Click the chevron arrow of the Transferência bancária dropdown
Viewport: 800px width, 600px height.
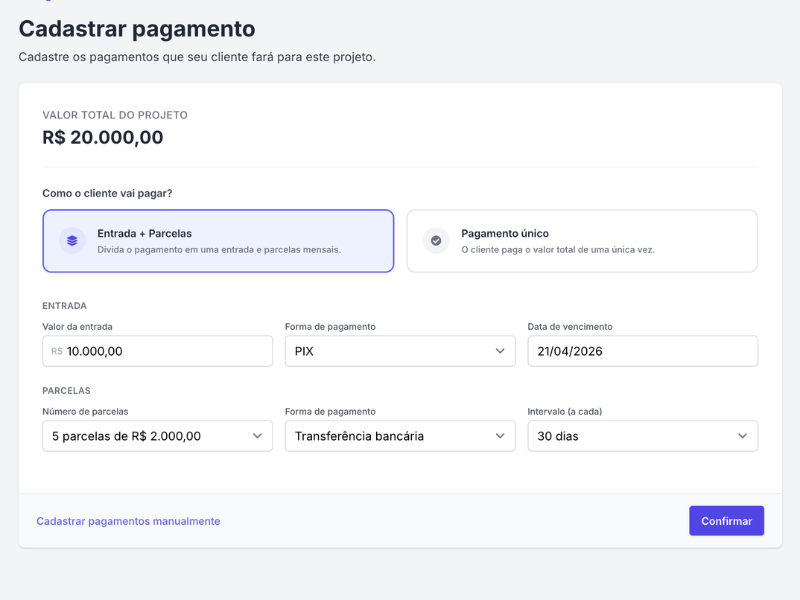tap(500, 436)
